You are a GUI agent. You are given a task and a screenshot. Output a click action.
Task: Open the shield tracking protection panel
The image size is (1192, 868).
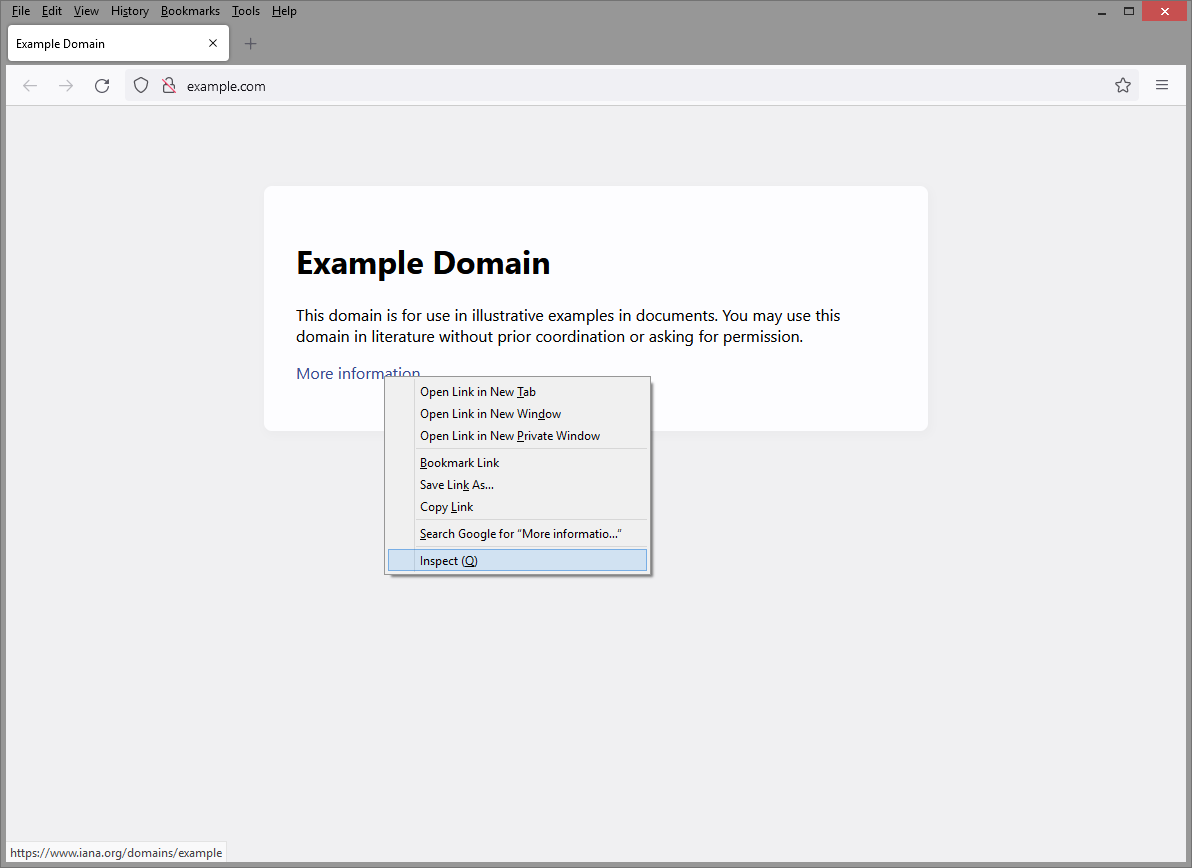click(140, 85)
